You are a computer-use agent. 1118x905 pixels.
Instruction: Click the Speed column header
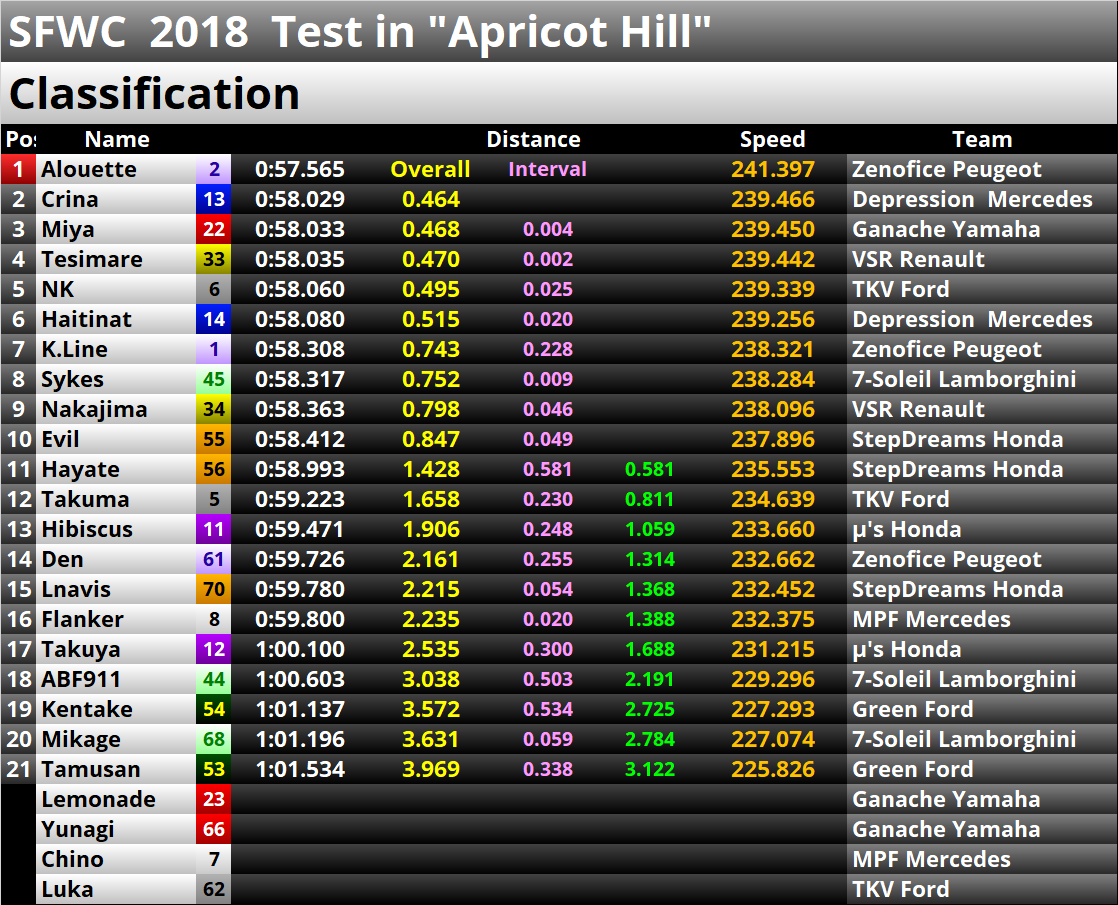772,139
